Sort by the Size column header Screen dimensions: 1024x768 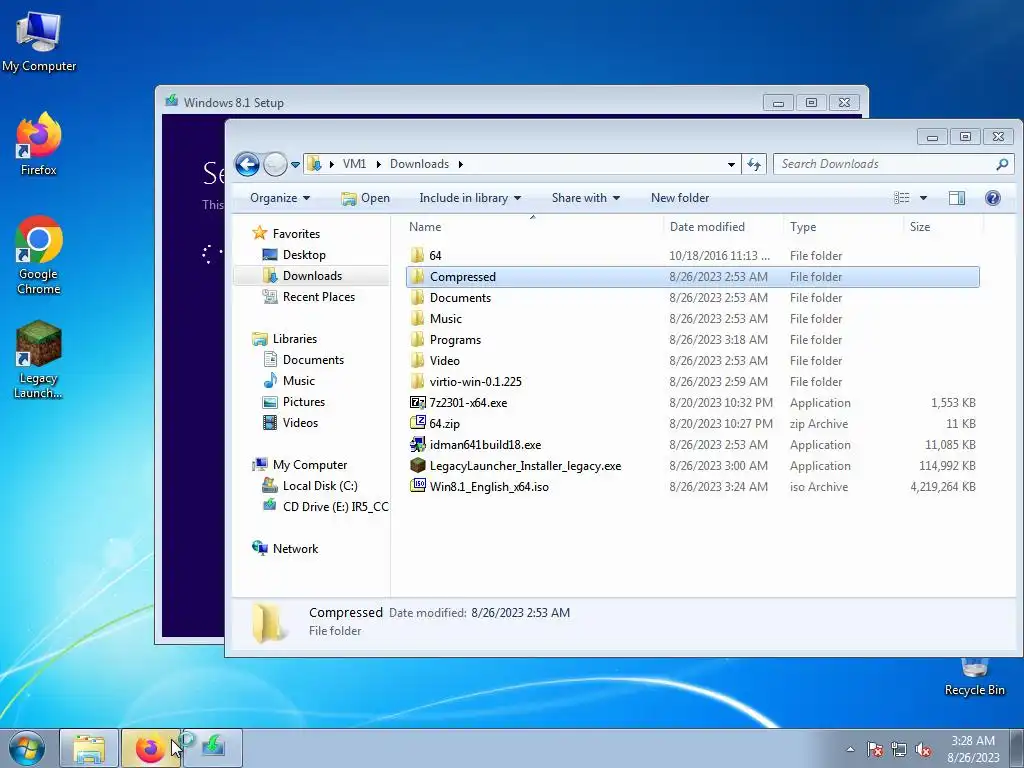pyautogui.click(x=920, y=227)
